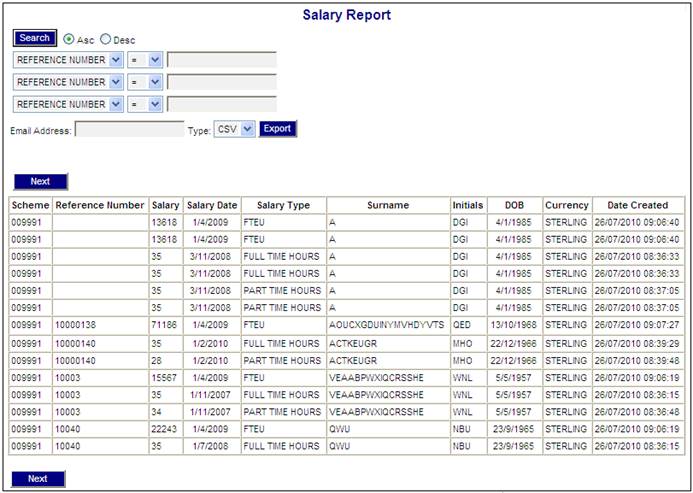Click the Salary Type column header
Screen dimensions: 693x493
pyautogui.click(x=284, y=206)
